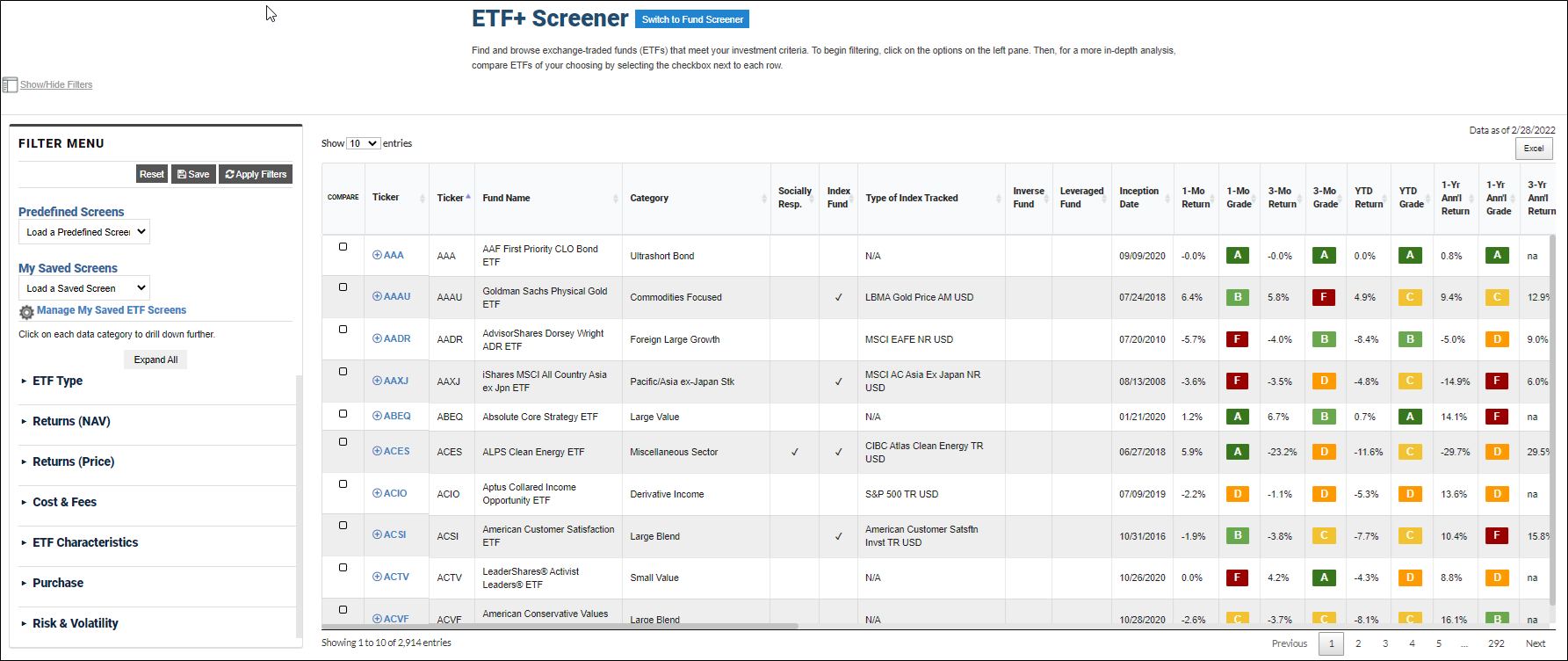Check the compare box for AAA
This screenshot has width=1568, height=661.
click(343, 247)
